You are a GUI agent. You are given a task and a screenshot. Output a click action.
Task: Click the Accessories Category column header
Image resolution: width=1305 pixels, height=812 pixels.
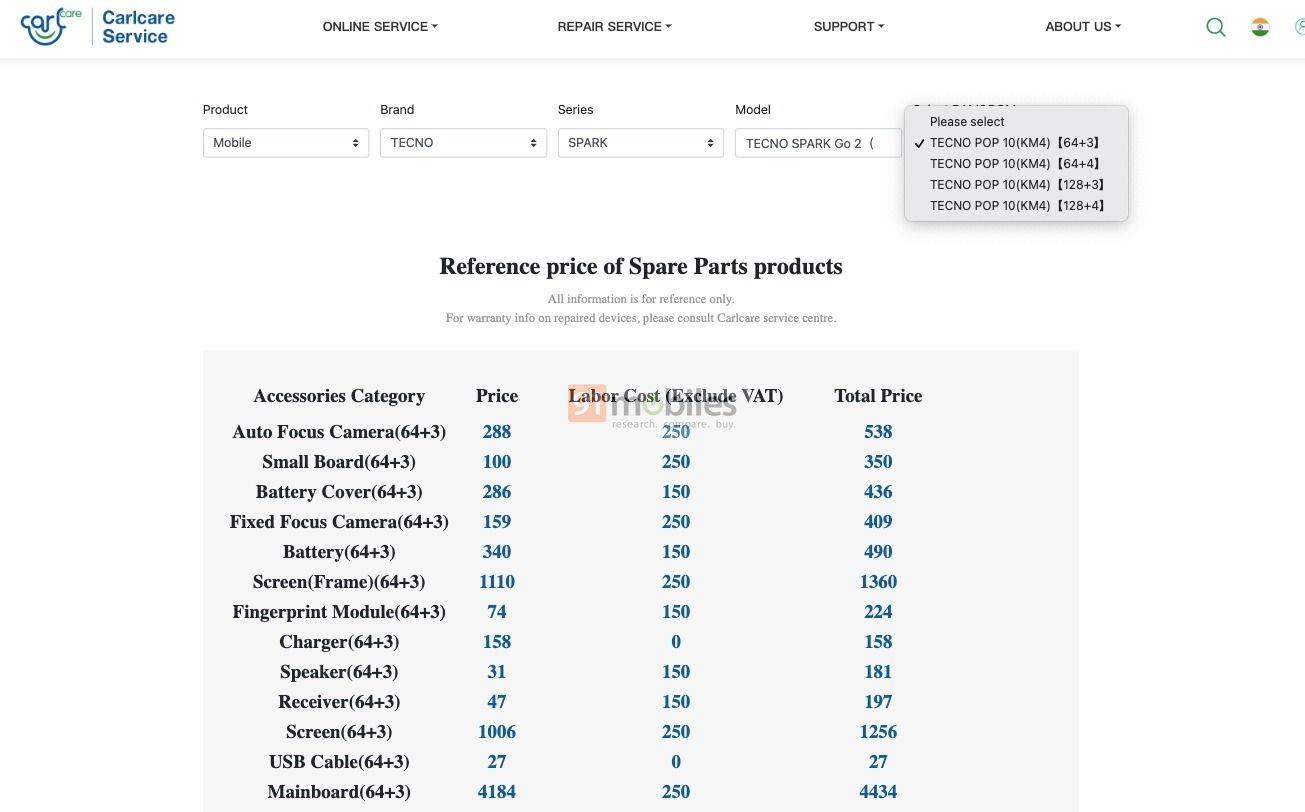point(339,396)
